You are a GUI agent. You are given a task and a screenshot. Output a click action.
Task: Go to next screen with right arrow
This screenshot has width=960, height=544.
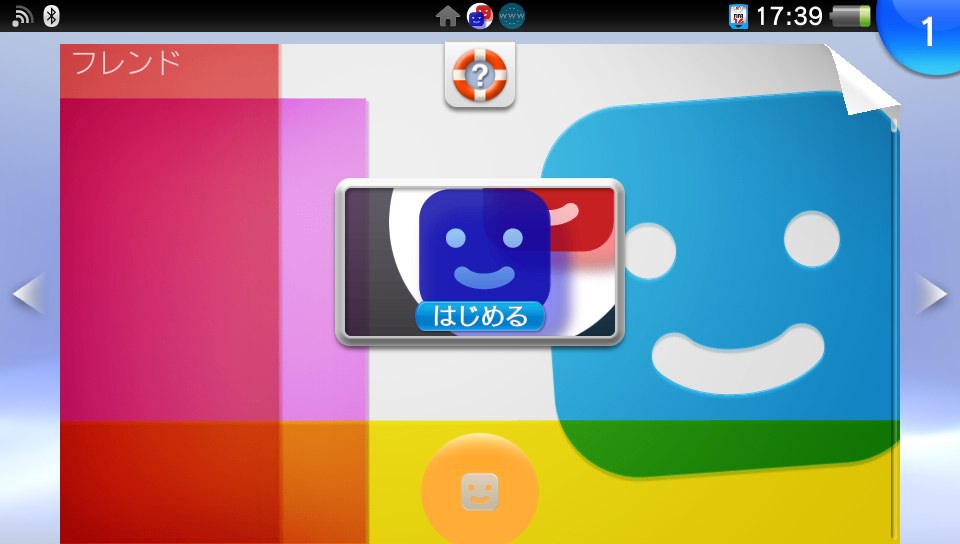click(932, 295)
